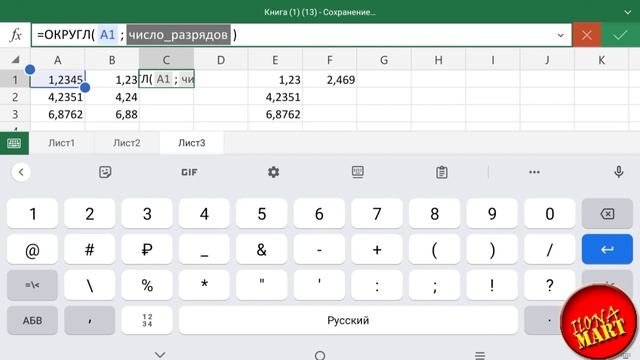Viewport: 640px width, 360px height.
Task: Tap the closing parenthesis key
Action: tap(492, 249)
